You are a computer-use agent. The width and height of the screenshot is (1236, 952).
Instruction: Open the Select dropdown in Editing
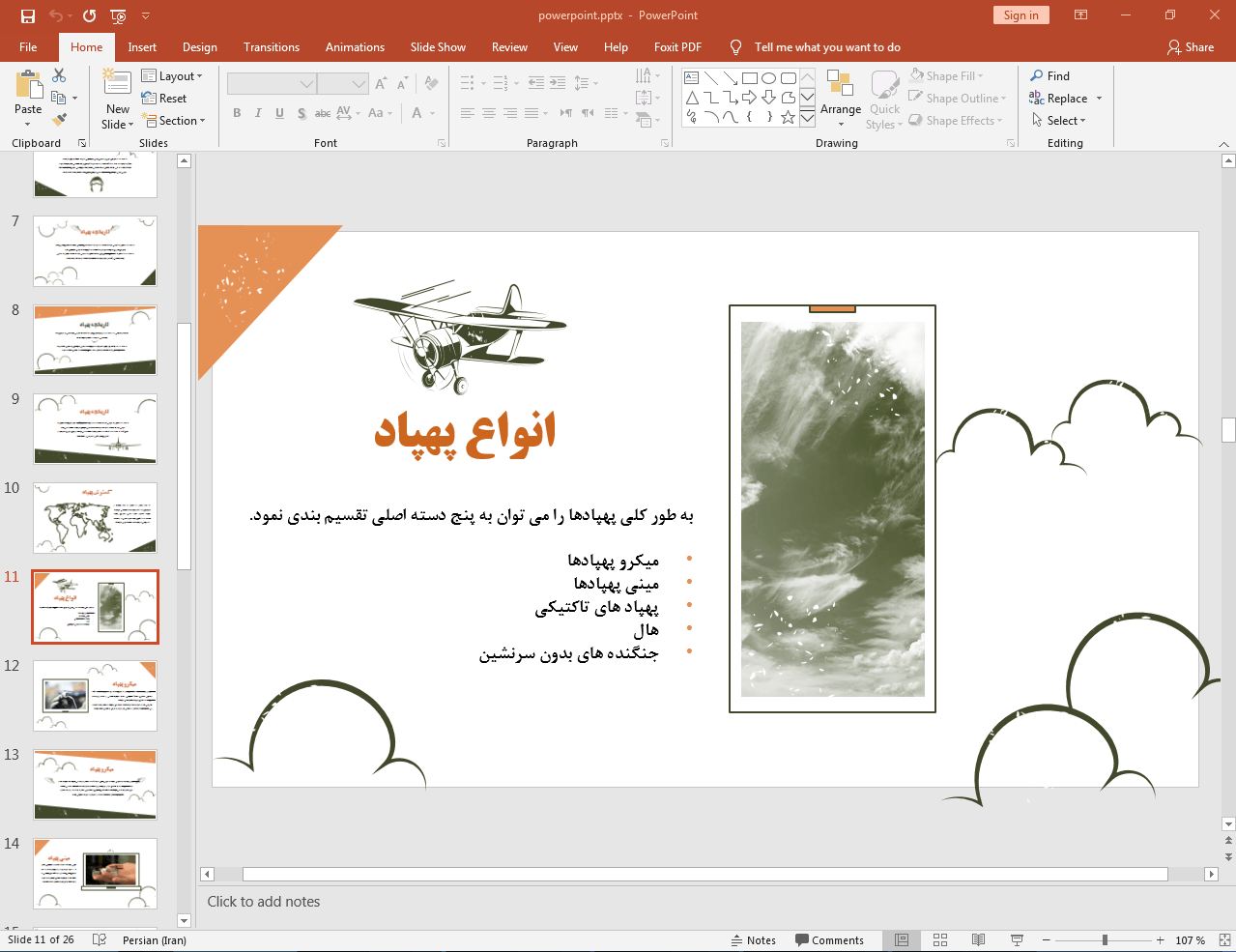click(1059, 121)
